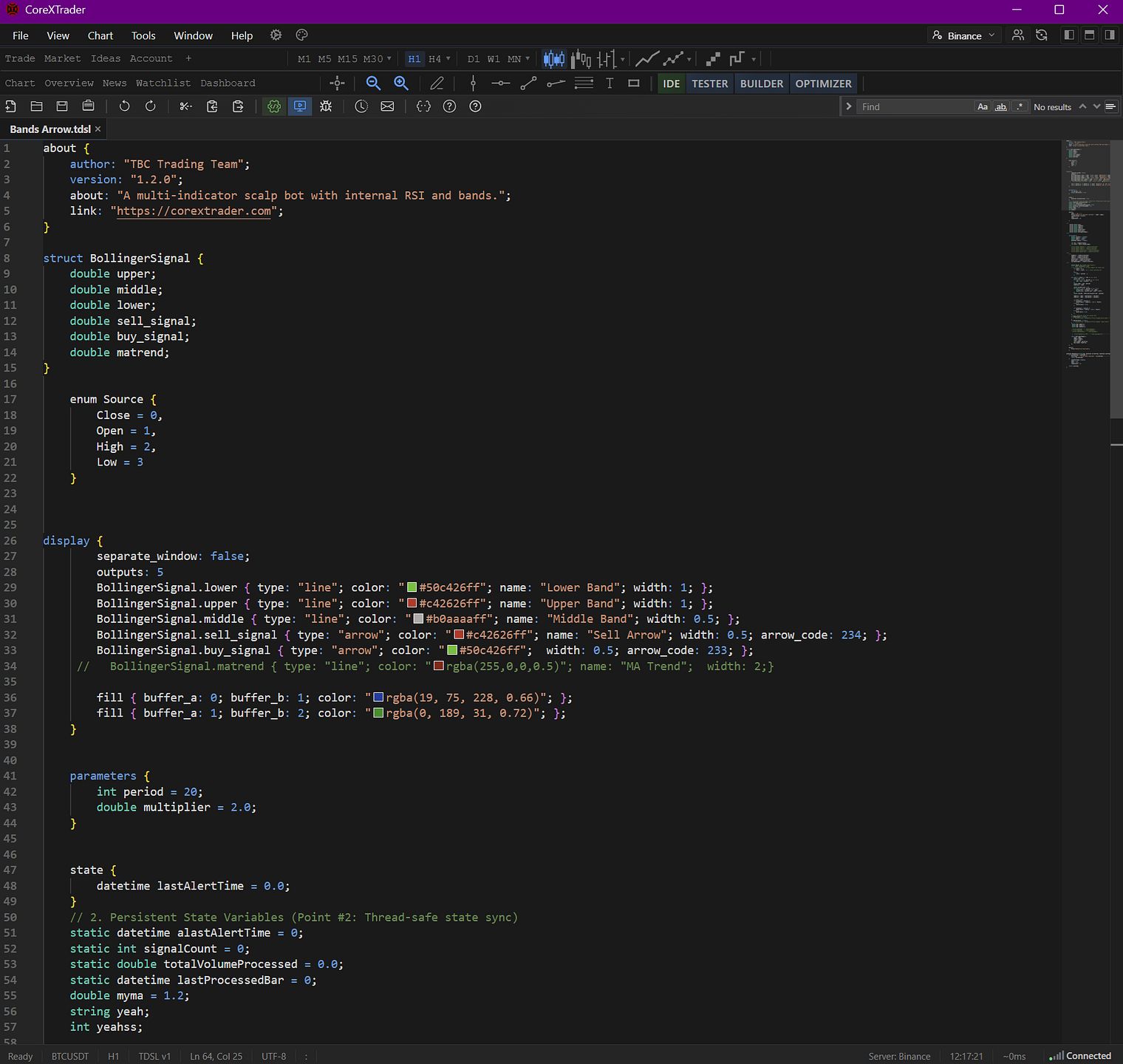Go to the Market section
1123x1064 pixels.
[x=62, y=58]
